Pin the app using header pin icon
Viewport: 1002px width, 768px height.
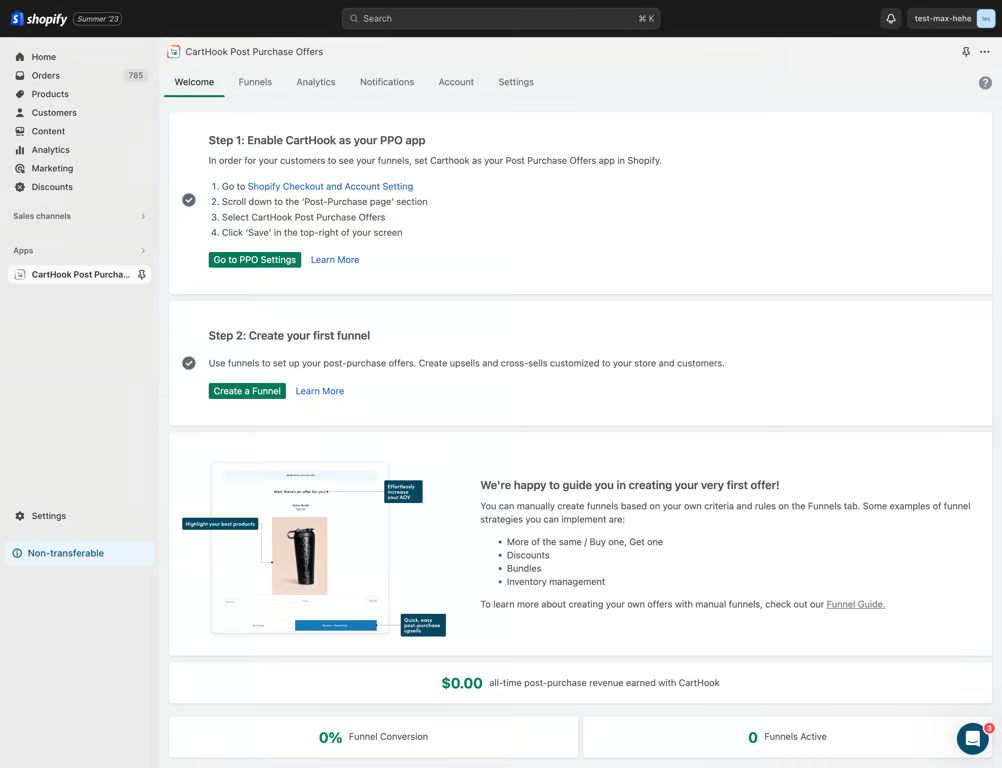(x=966, y=52)
